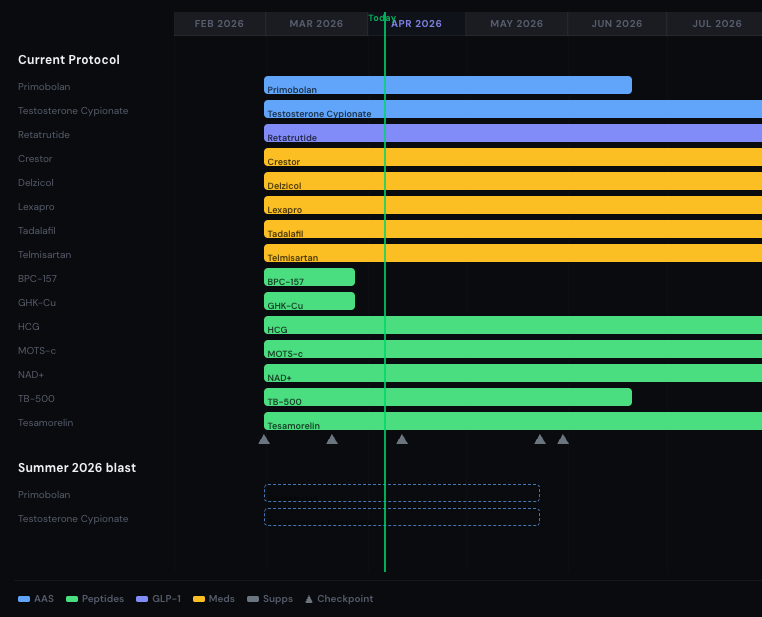Open the MOTS-c timeline bar

pyautogui.click(x=513, y=349)
